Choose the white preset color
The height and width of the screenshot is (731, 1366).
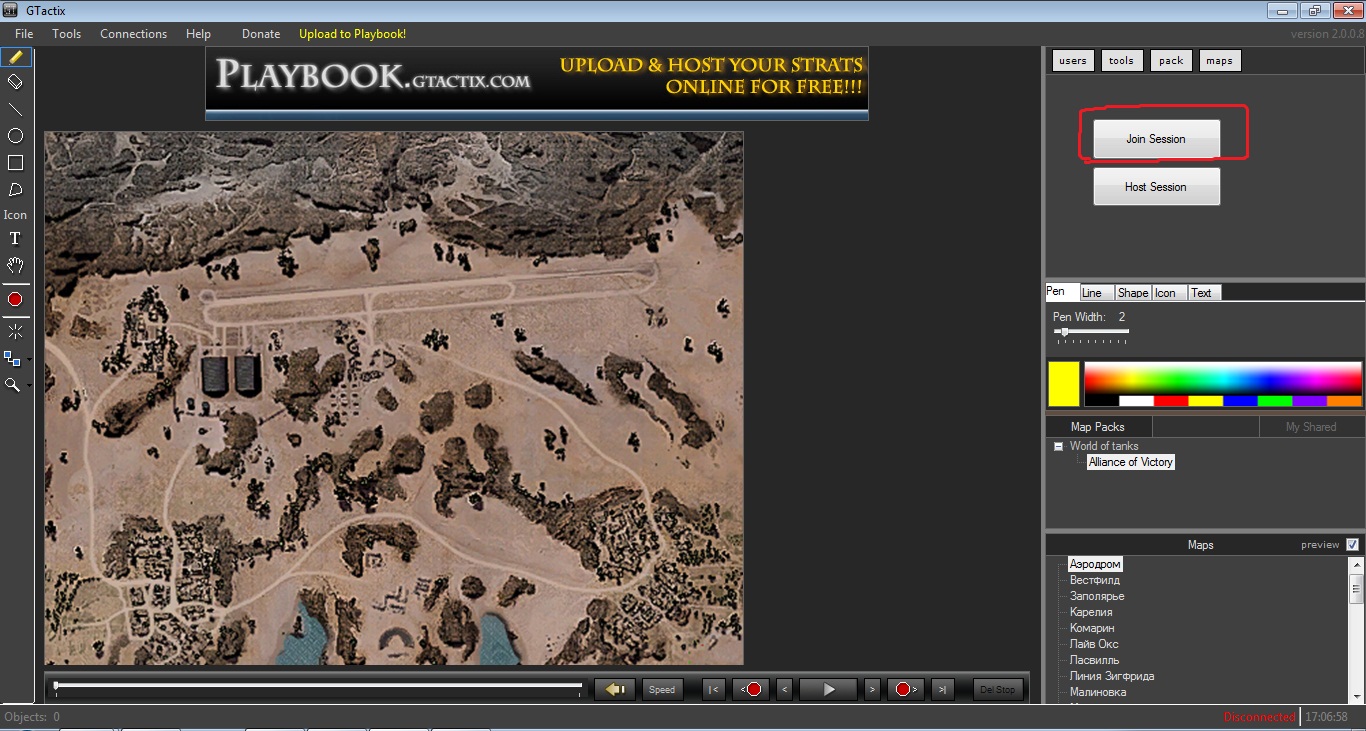(x=1137, y=401)
